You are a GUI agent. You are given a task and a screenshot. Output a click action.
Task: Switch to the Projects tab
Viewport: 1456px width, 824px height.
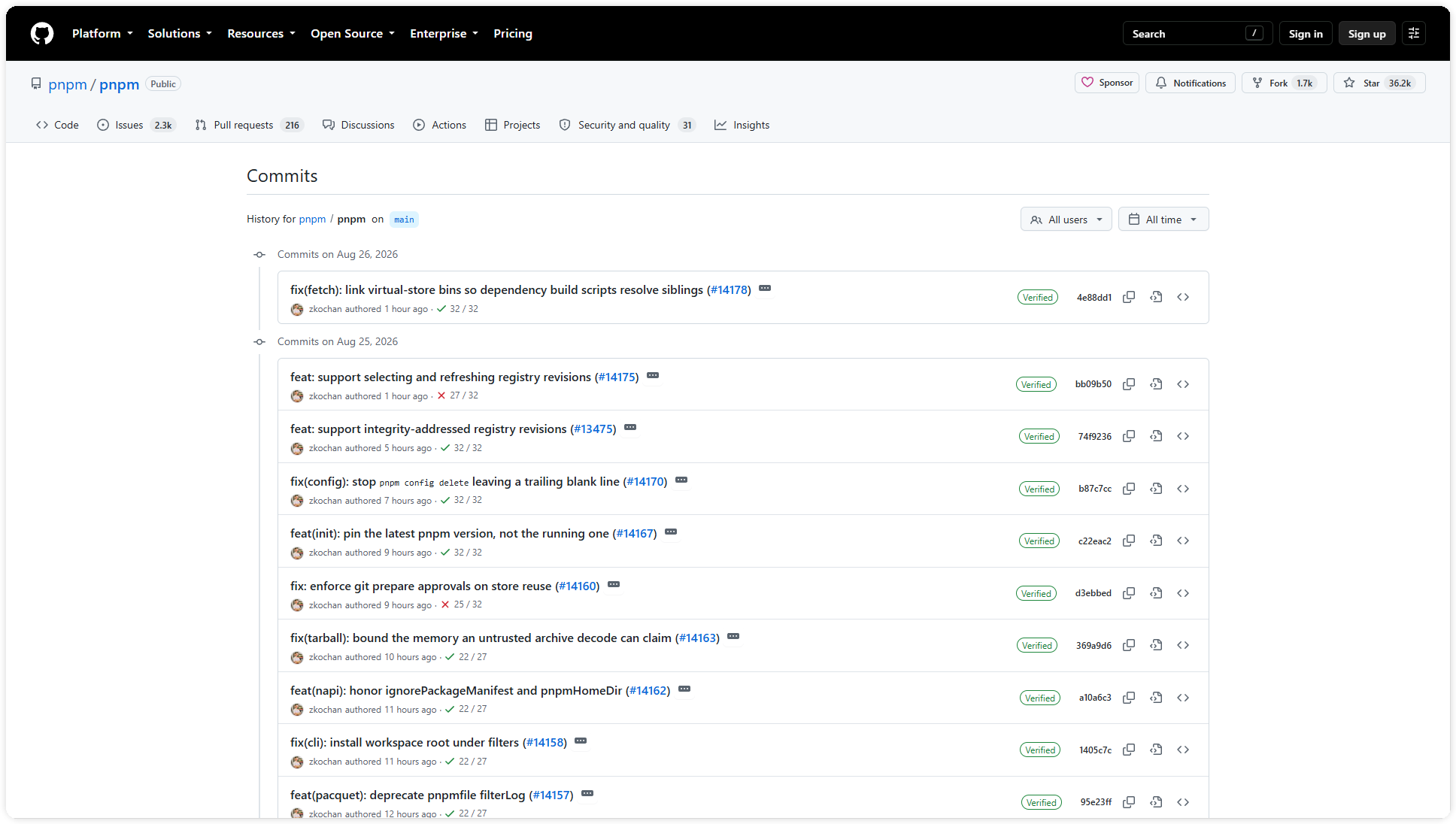[512, 125]
